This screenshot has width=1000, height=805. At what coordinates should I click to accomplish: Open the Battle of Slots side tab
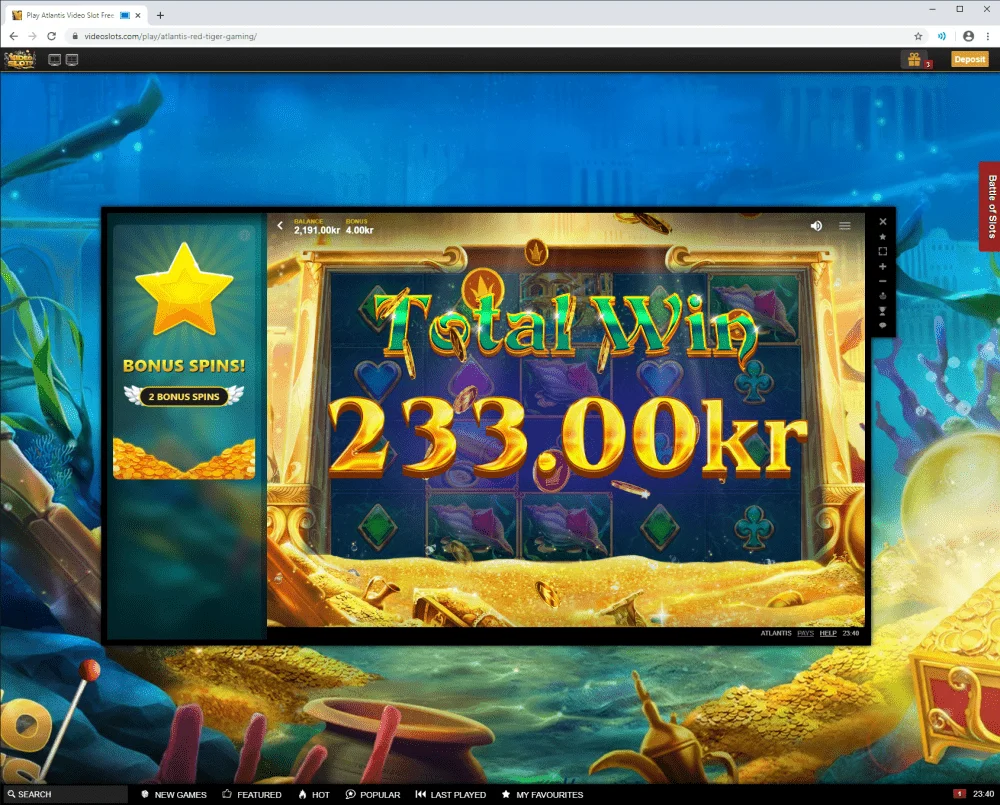pyautogui.click(x=991, y=206)
